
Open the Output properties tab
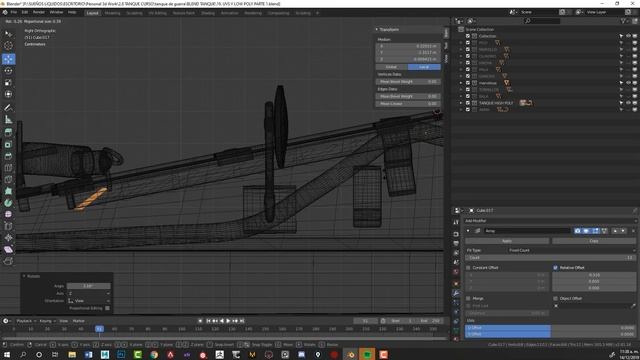(456, 244)
